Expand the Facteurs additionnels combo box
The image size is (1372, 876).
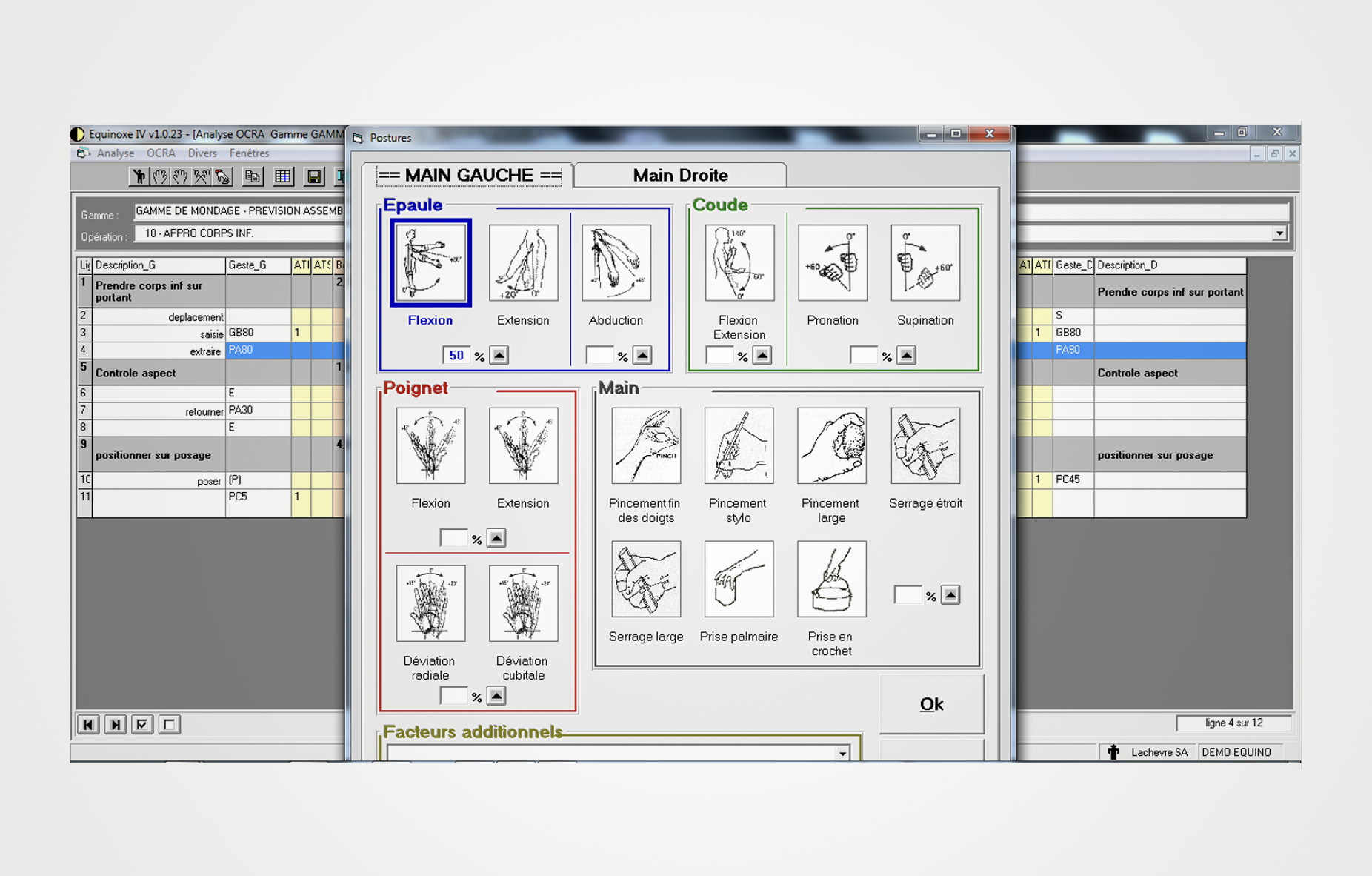coord(842,753)
